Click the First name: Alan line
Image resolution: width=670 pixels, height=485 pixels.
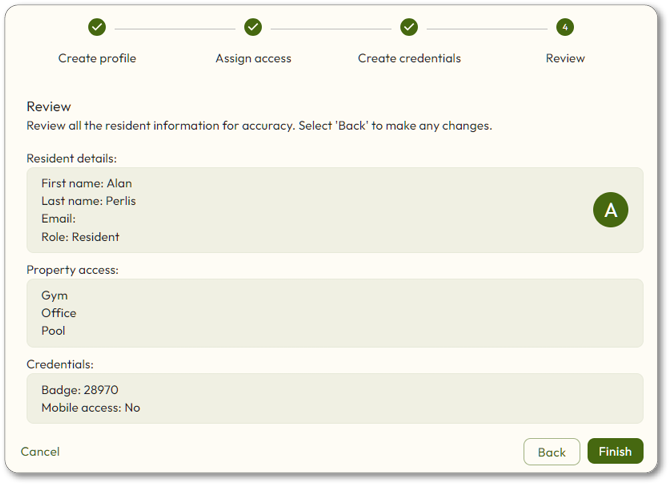click(x=87, y=183)
